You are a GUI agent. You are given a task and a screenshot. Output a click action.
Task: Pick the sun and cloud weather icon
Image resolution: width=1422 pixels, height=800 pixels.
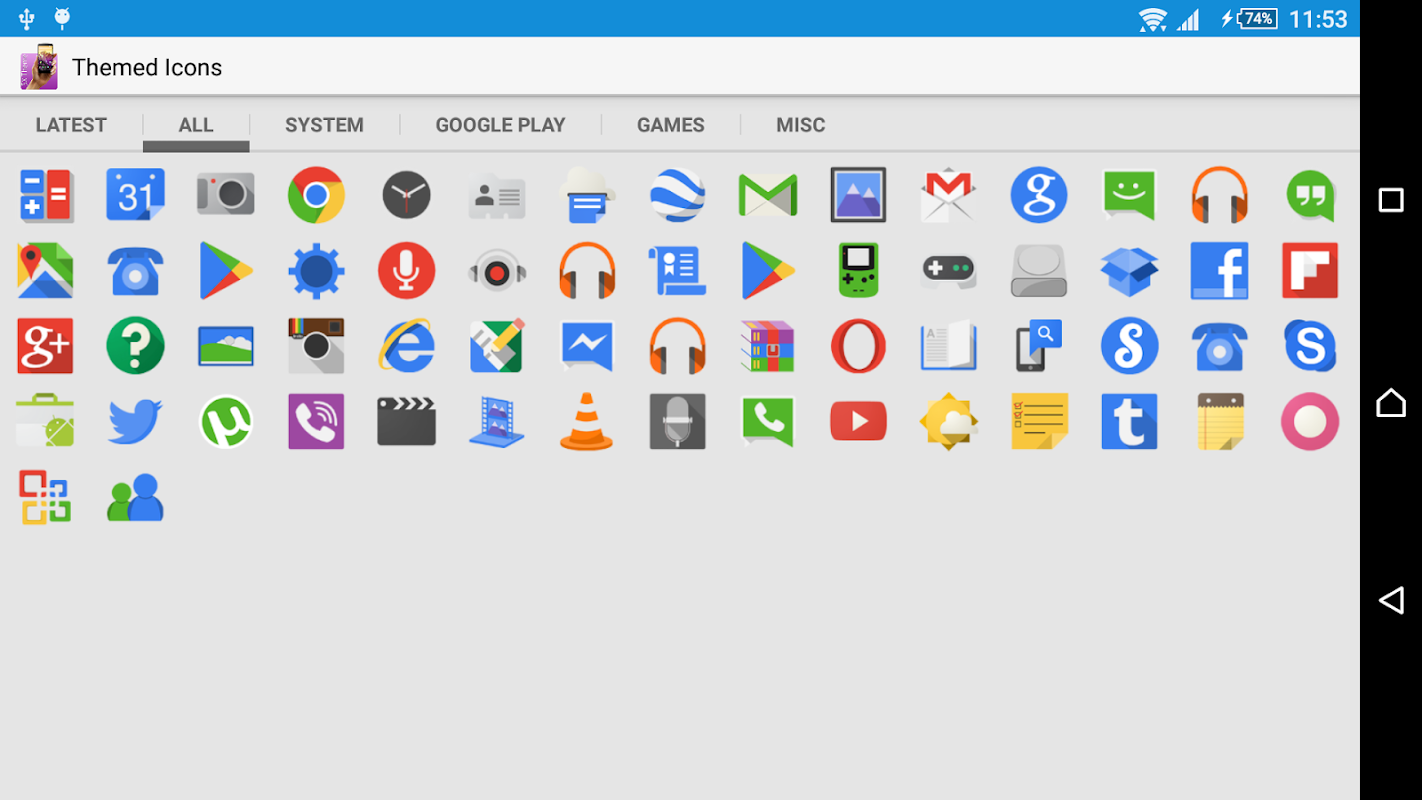tap(948, 421)
